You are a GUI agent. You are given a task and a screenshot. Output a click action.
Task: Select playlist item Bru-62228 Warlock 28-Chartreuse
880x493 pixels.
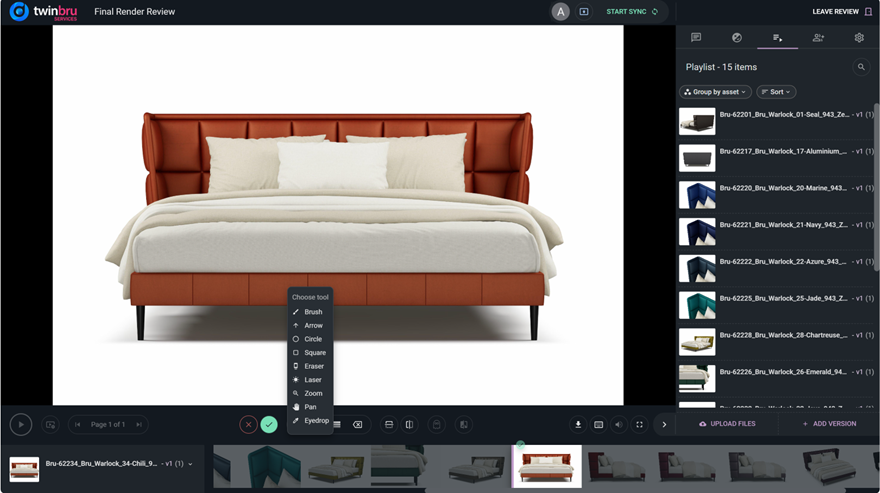click(776, 342)
